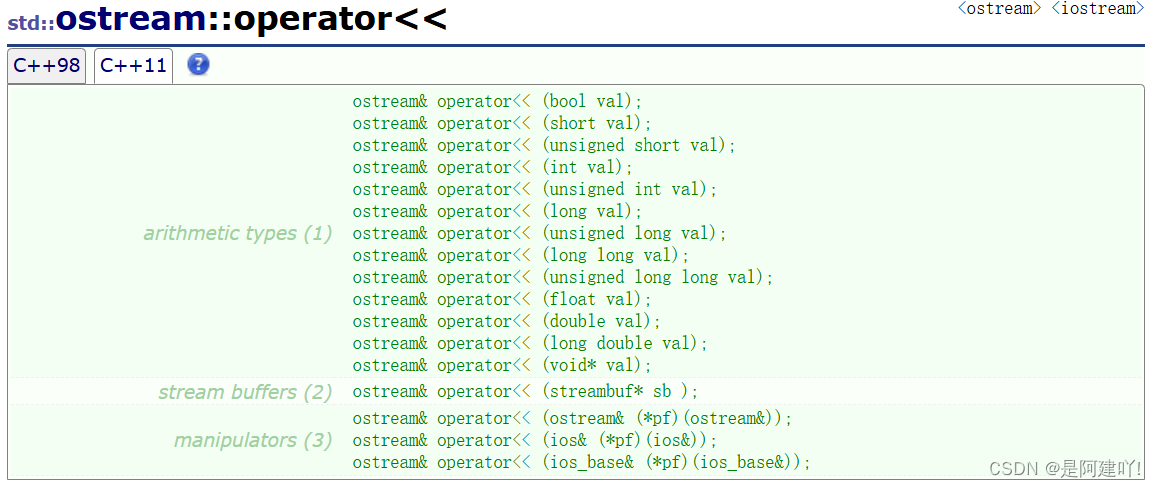Click the '(long val)' overload line
The image size is (1155, 487).
[x=497, y=211]
